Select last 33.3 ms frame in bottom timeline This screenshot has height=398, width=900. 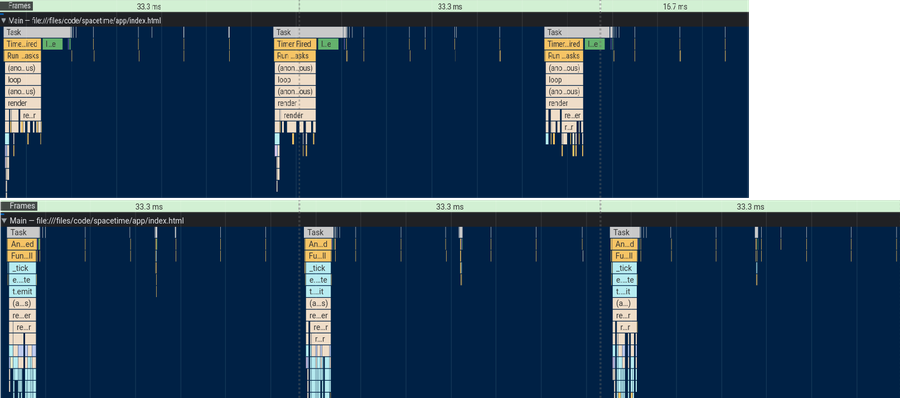pyautogui.click(x=750, y=206)
